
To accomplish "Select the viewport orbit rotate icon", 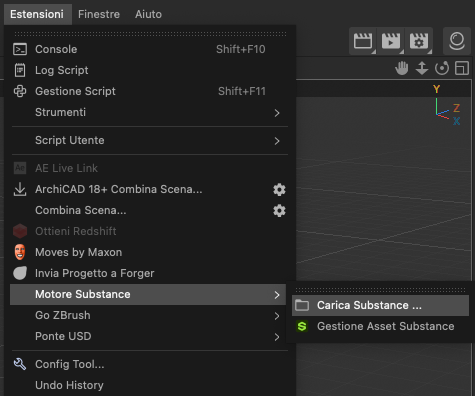I will [x=442, y=68].
